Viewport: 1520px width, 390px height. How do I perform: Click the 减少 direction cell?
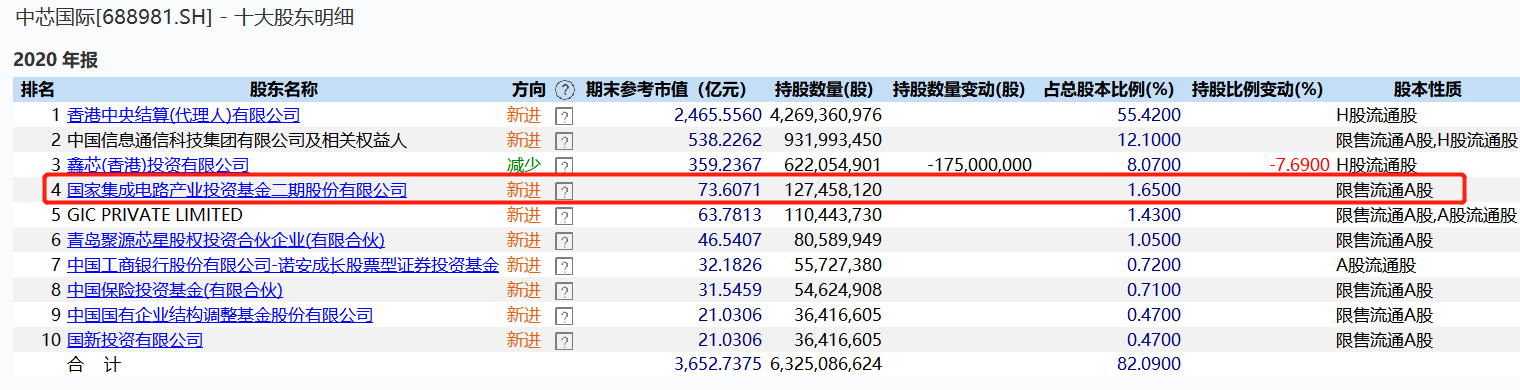524,165
